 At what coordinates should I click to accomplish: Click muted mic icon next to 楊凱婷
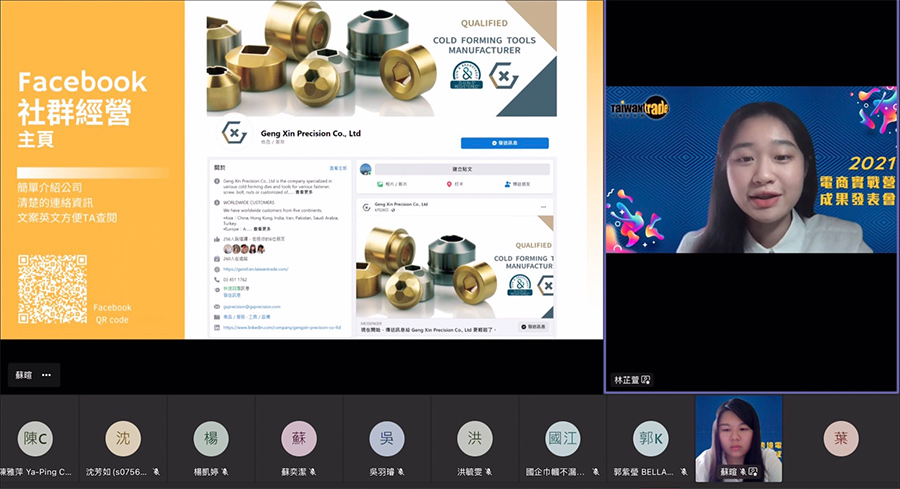coord(224,472)
